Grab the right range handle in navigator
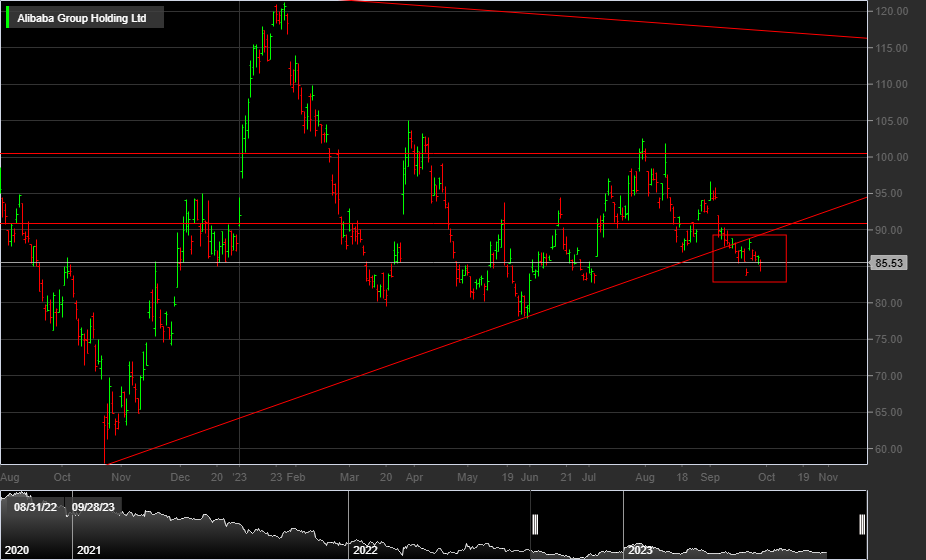Image resolution: width=926 pixels, height=560 pixels. coord(862,524)
